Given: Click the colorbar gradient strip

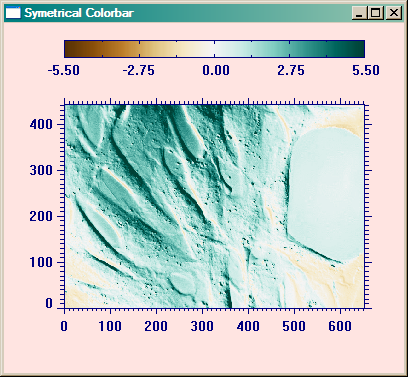Looking at the screenshot, I should coord(214,49).
